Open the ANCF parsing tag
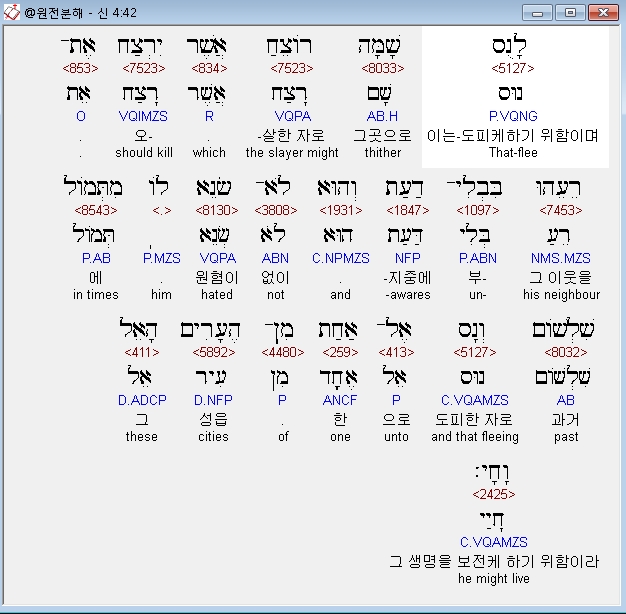The image size is (626, 614). (x=340, y=401)
